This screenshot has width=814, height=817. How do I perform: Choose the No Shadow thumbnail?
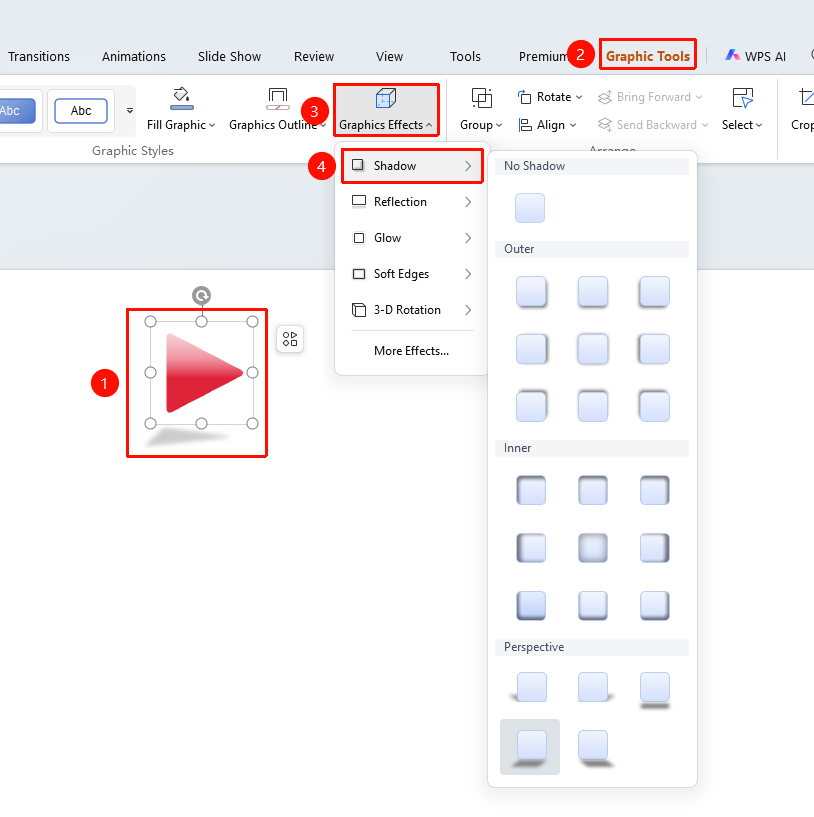click(530, 208)
